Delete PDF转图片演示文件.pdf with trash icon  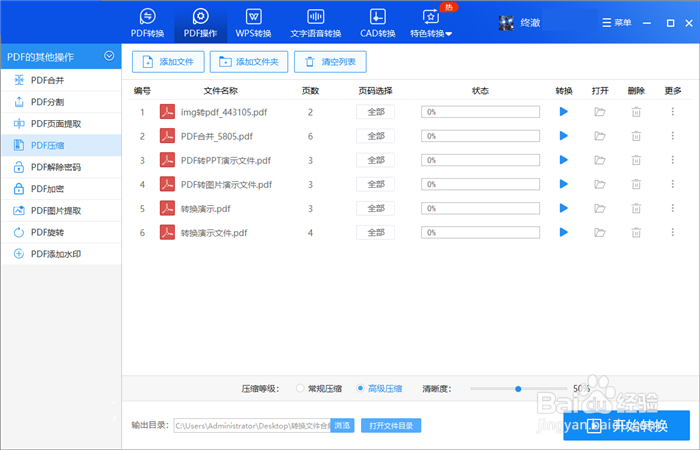(x=636, y=184)
